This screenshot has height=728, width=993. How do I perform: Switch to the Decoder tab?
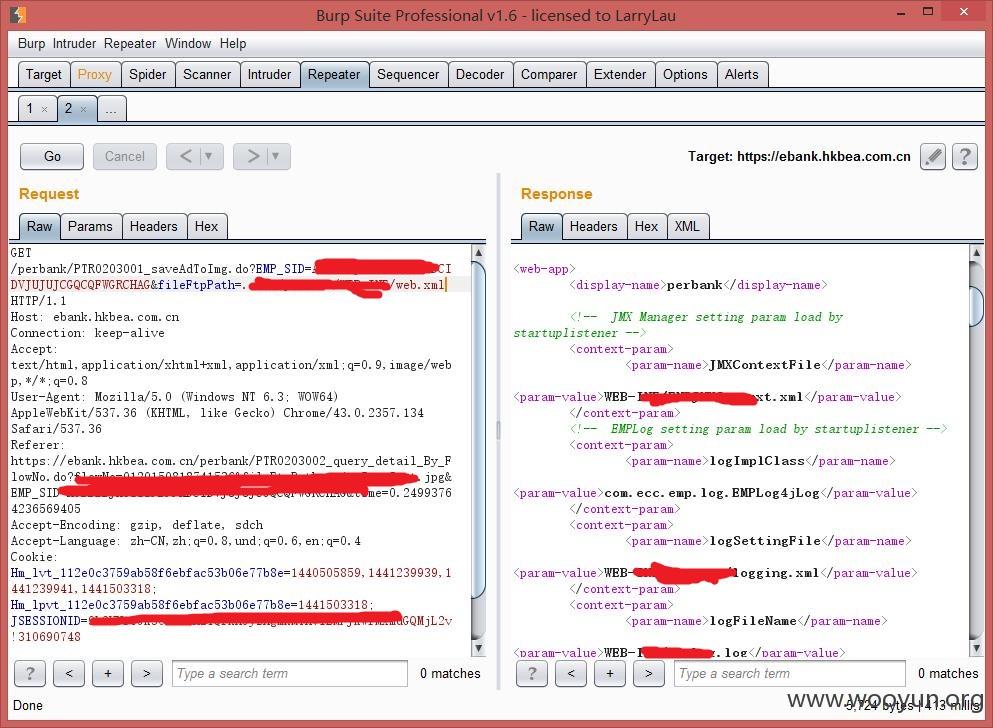(x=480, y=75)
